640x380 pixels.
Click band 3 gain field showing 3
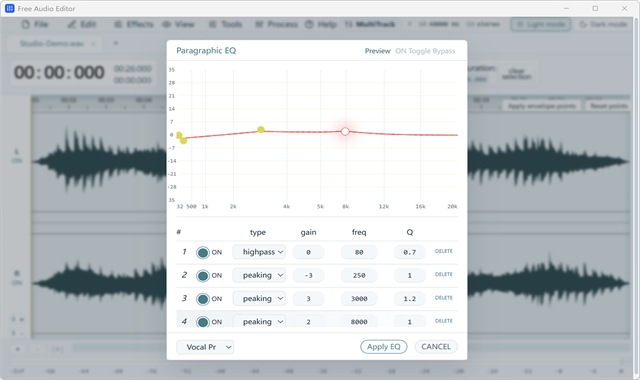(308, 299)
